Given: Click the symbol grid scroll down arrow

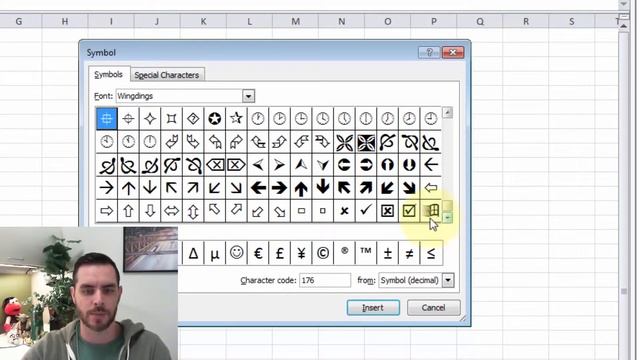Looking at the screenshot, I should (447, 218).
